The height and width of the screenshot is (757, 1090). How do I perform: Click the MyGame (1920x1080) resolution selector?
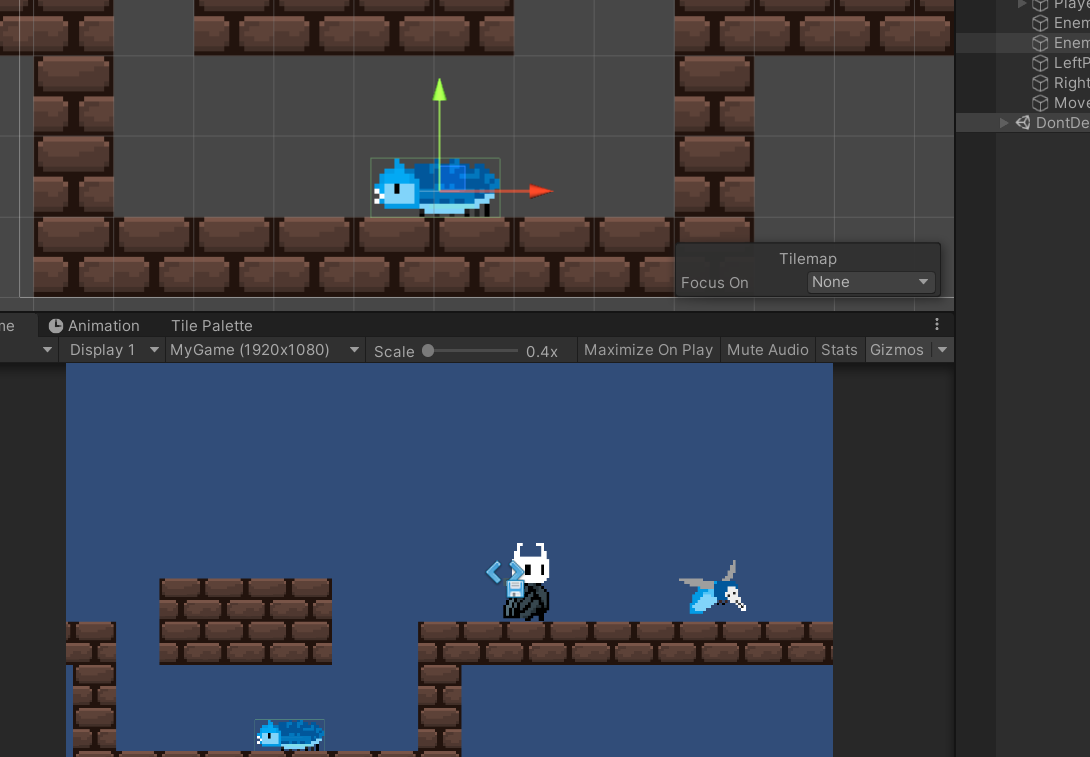tap(252, 350)
